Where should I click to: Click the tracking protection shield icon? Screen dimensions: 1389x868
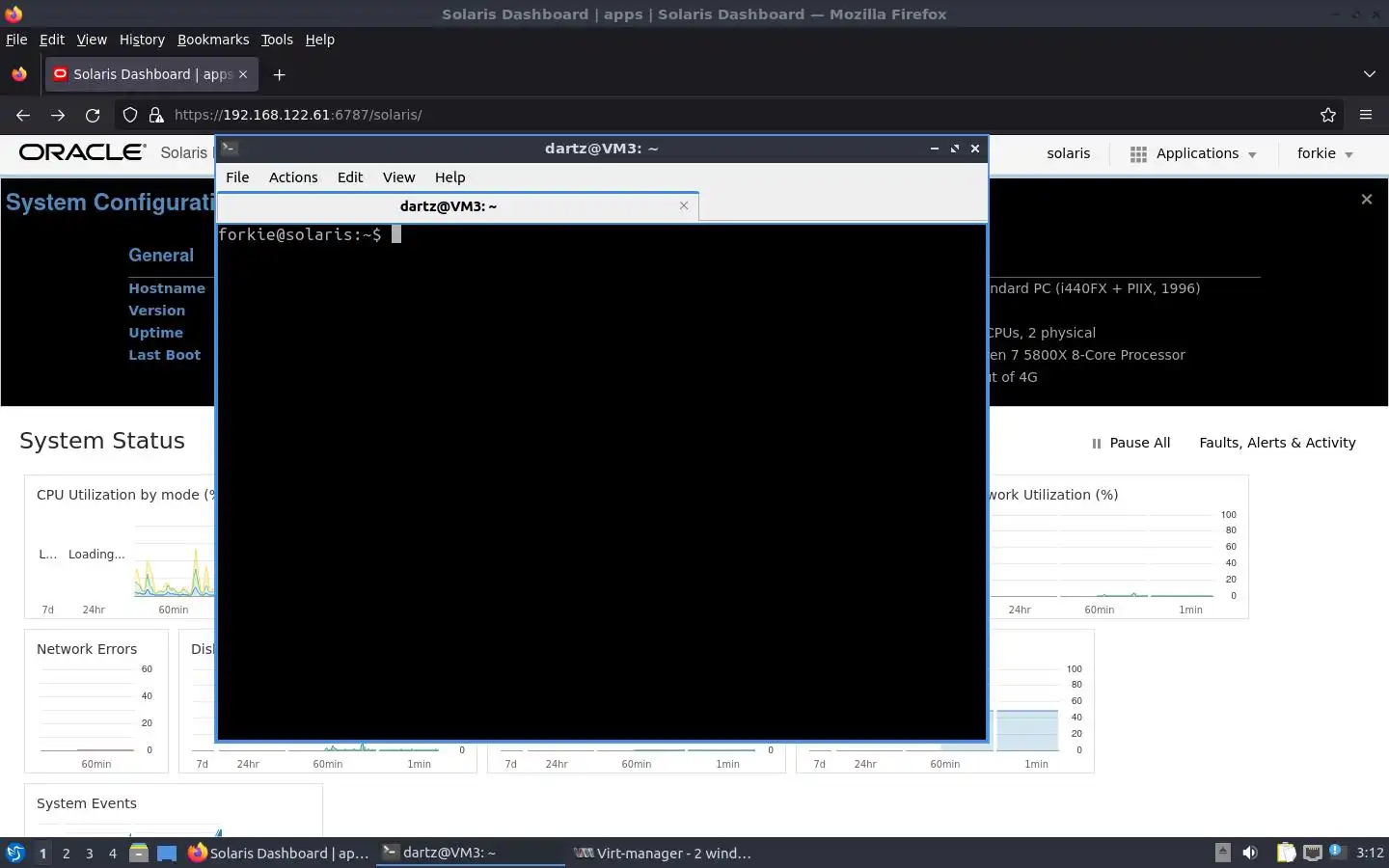pos(130,115)
